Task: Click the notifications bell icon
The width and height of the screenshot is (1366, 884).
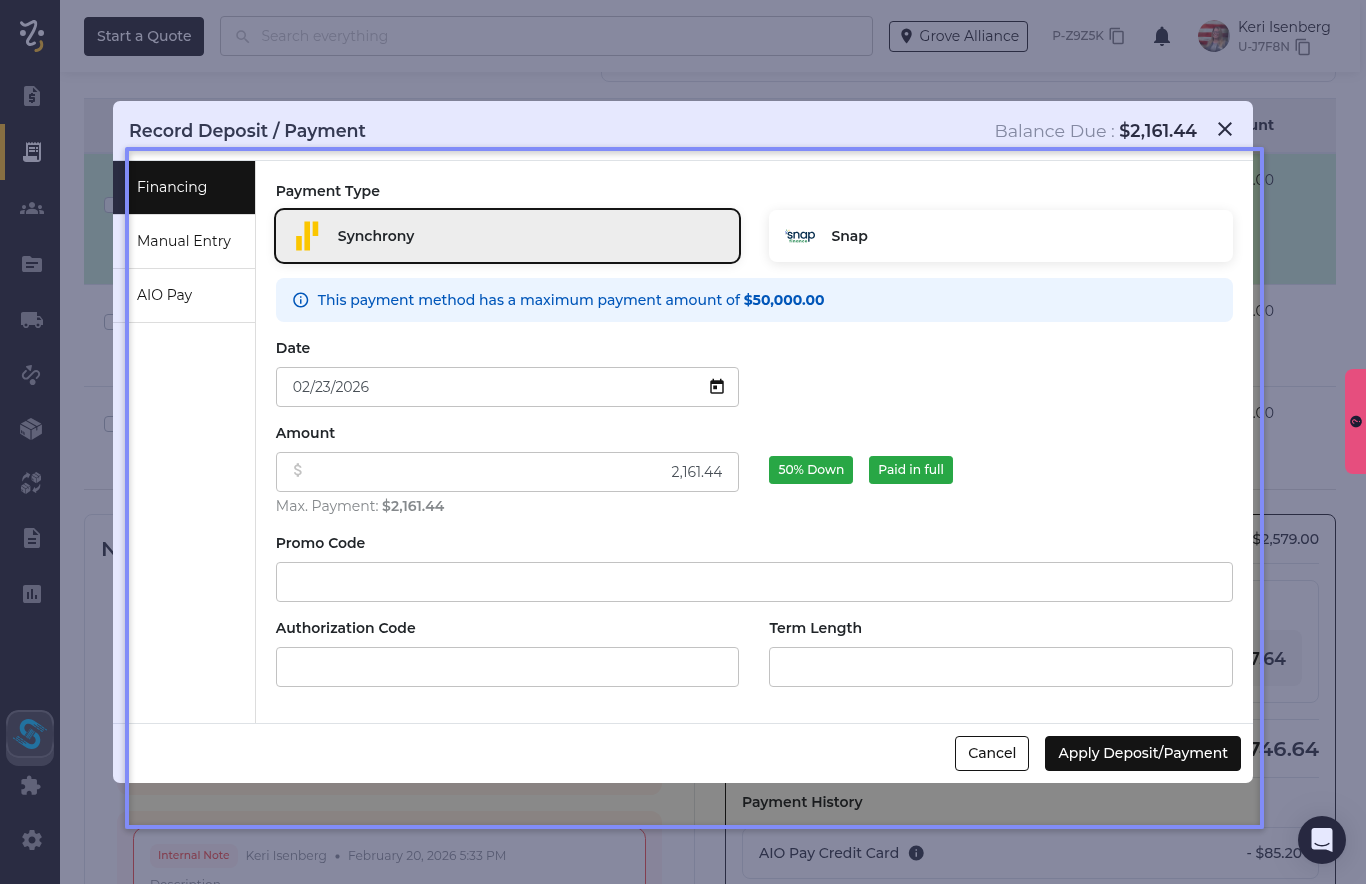Action: [x=1161, y=36]
